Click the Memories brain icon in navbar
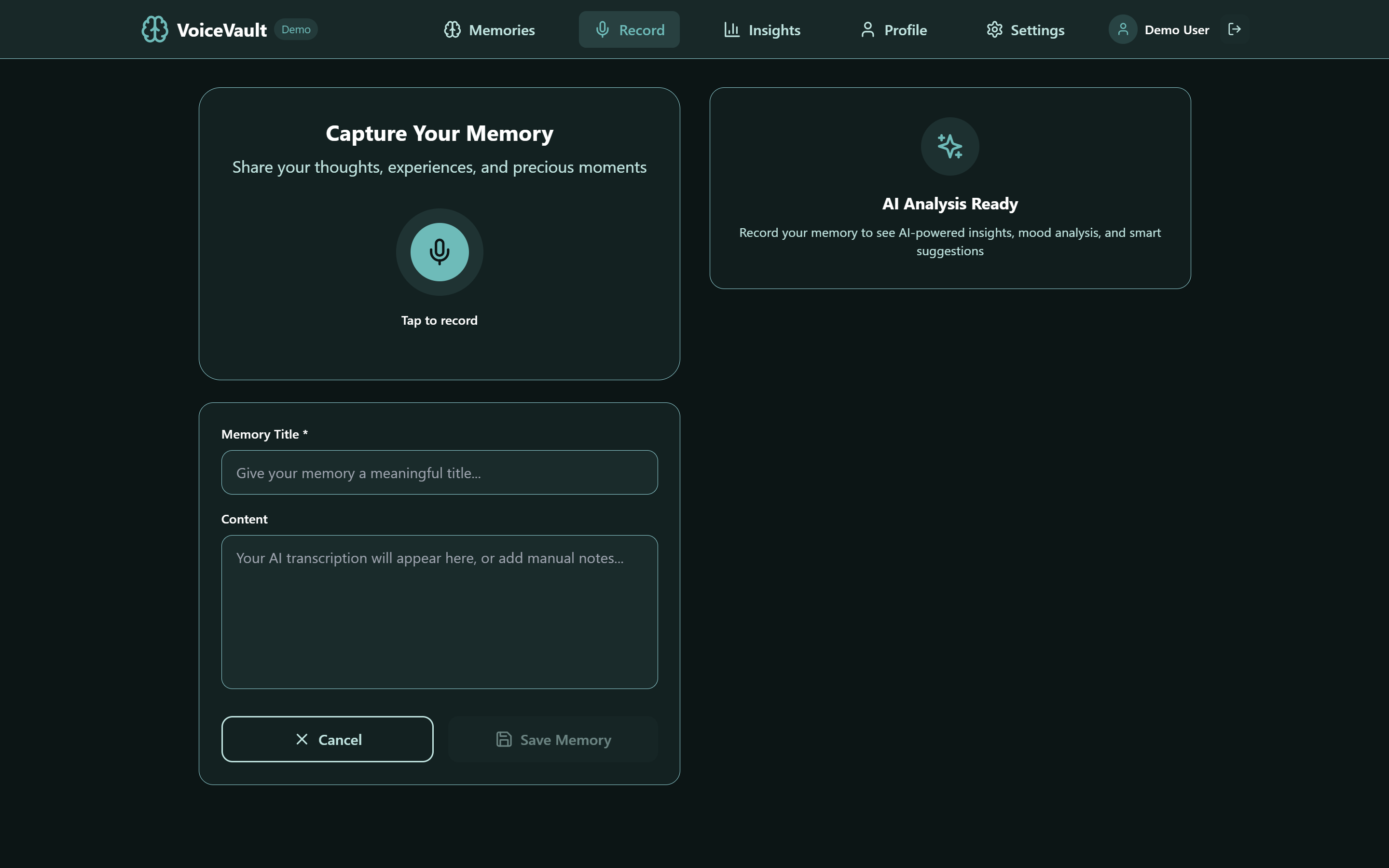1389x868 pixels. point(452,30)
